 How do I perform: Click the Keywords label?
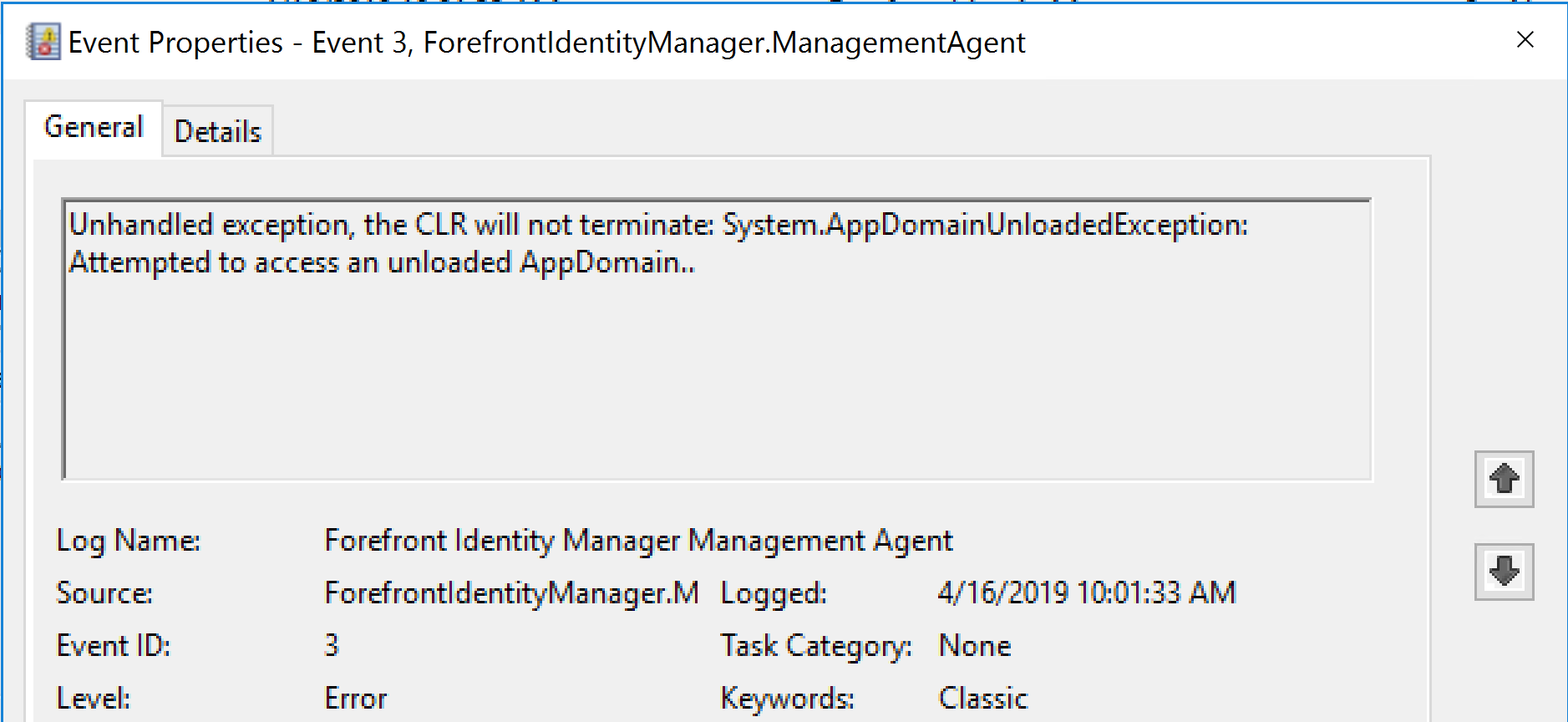pos(787,699)
